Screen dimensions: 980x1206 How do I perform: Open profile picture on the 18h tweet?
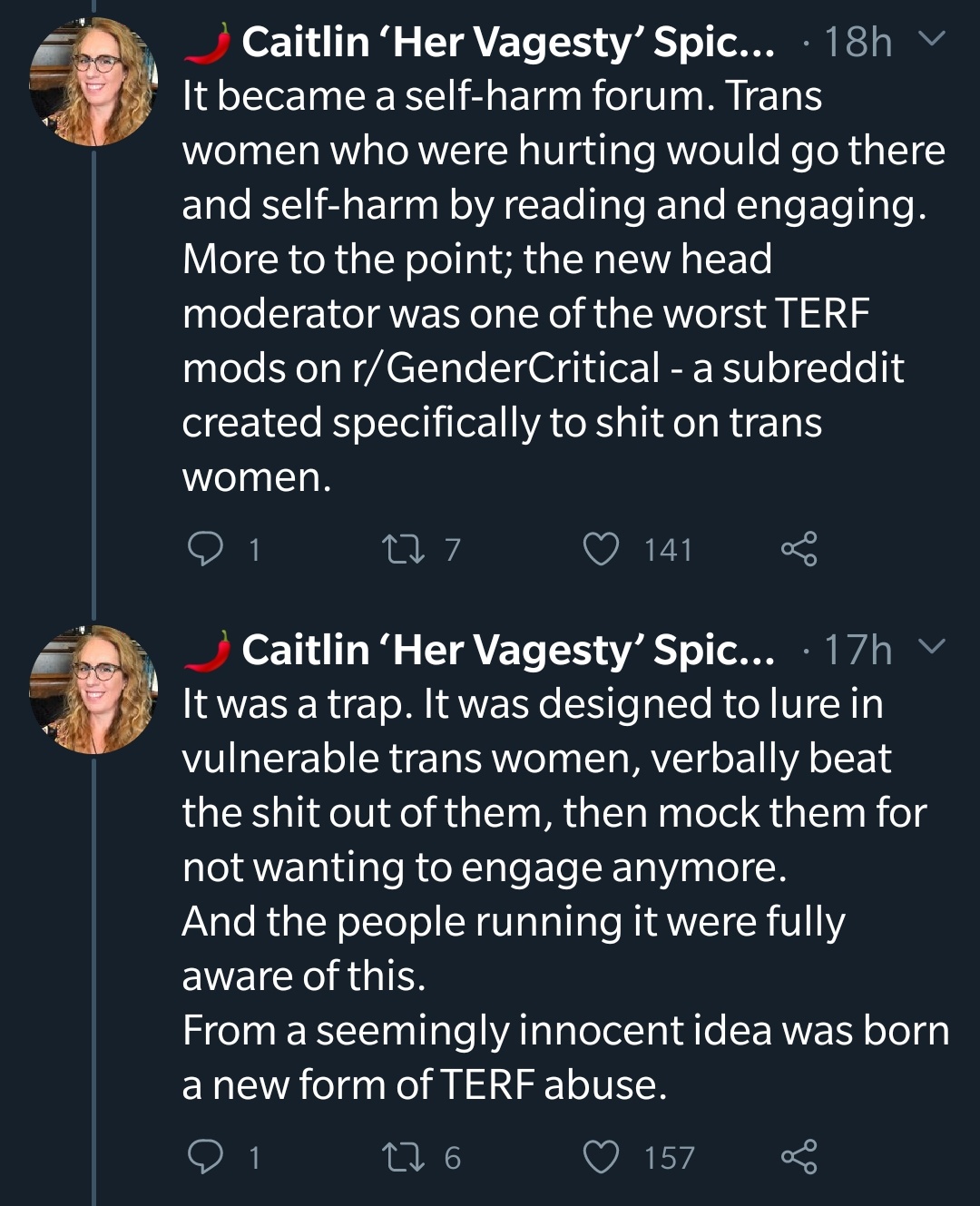tap(93, 82)
